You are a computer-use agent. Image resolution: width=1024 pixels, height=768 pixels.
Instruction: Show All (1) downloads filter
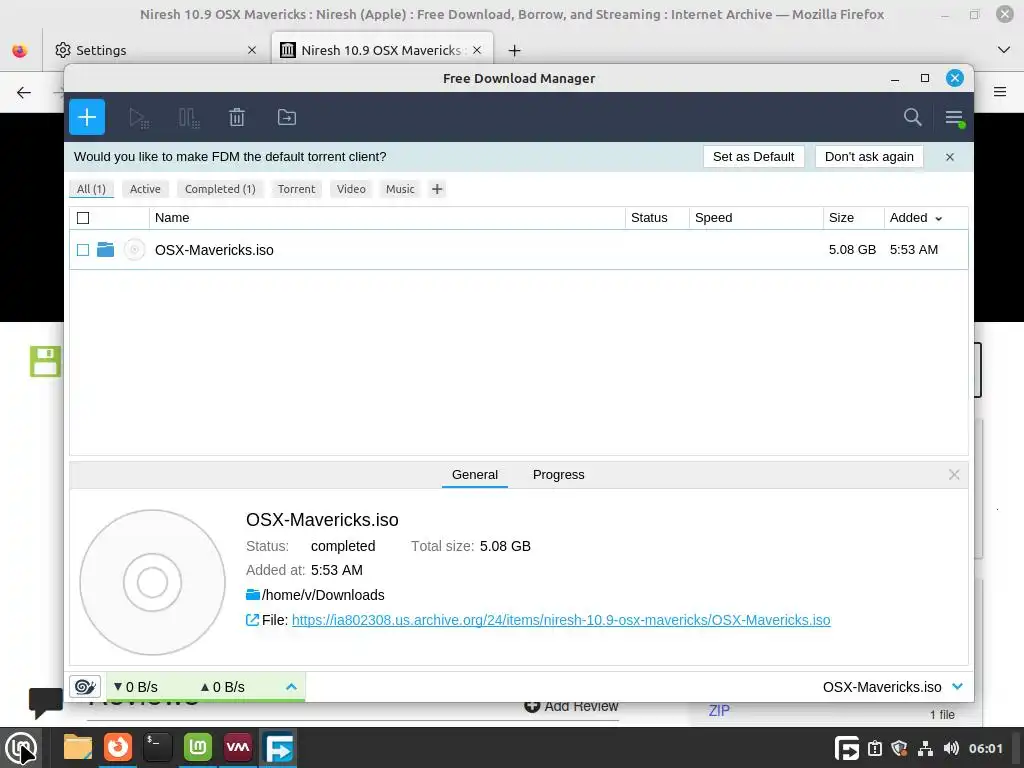[91, 189]
